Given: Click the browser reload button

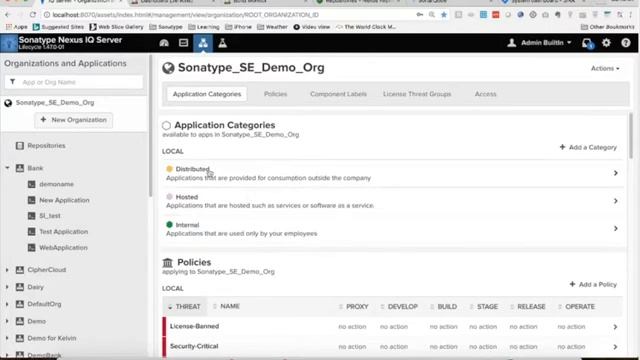Looking at the screenshot, I should [33, 15].
